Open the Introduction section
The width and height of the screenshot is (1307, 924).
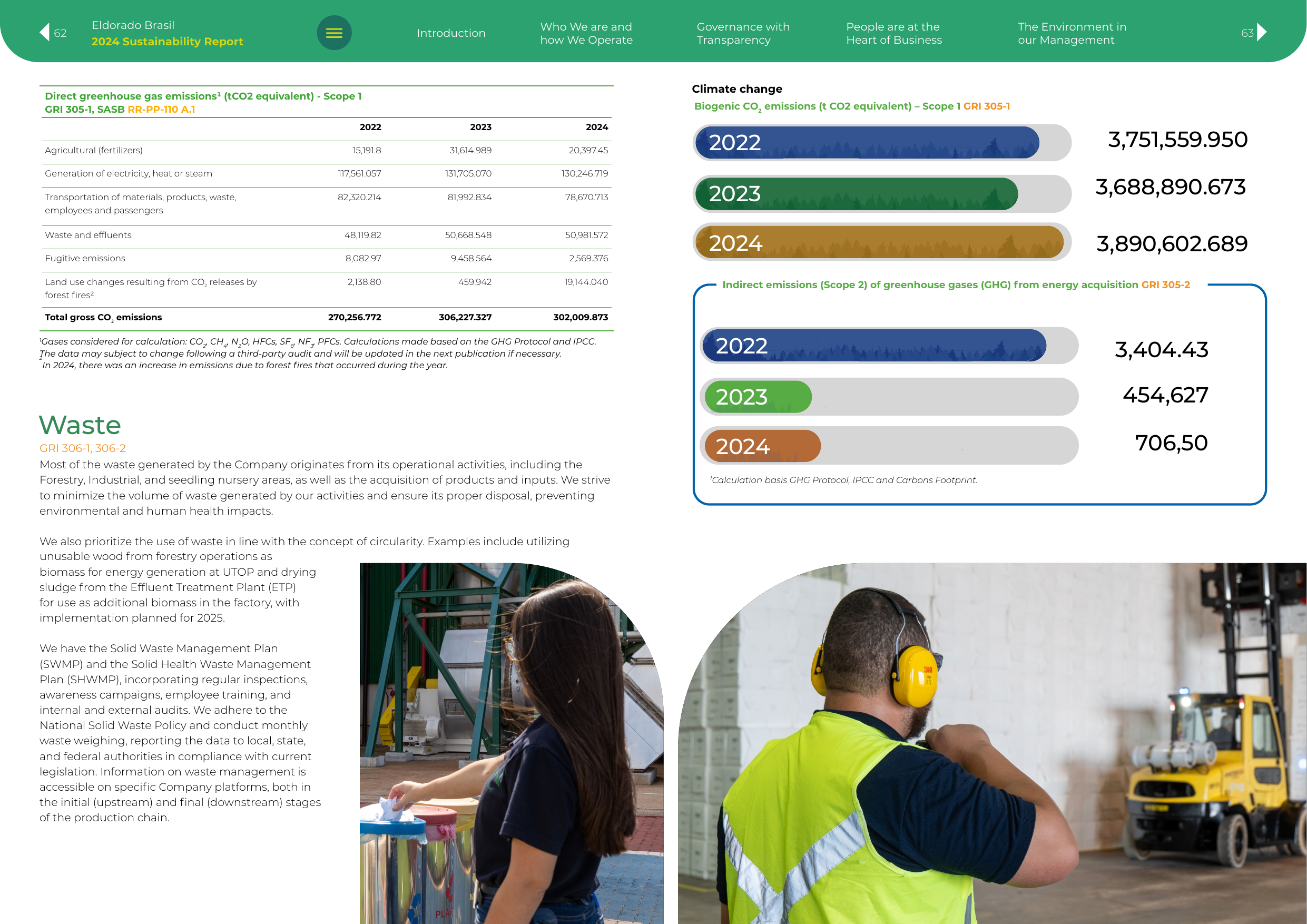[451, 33]
